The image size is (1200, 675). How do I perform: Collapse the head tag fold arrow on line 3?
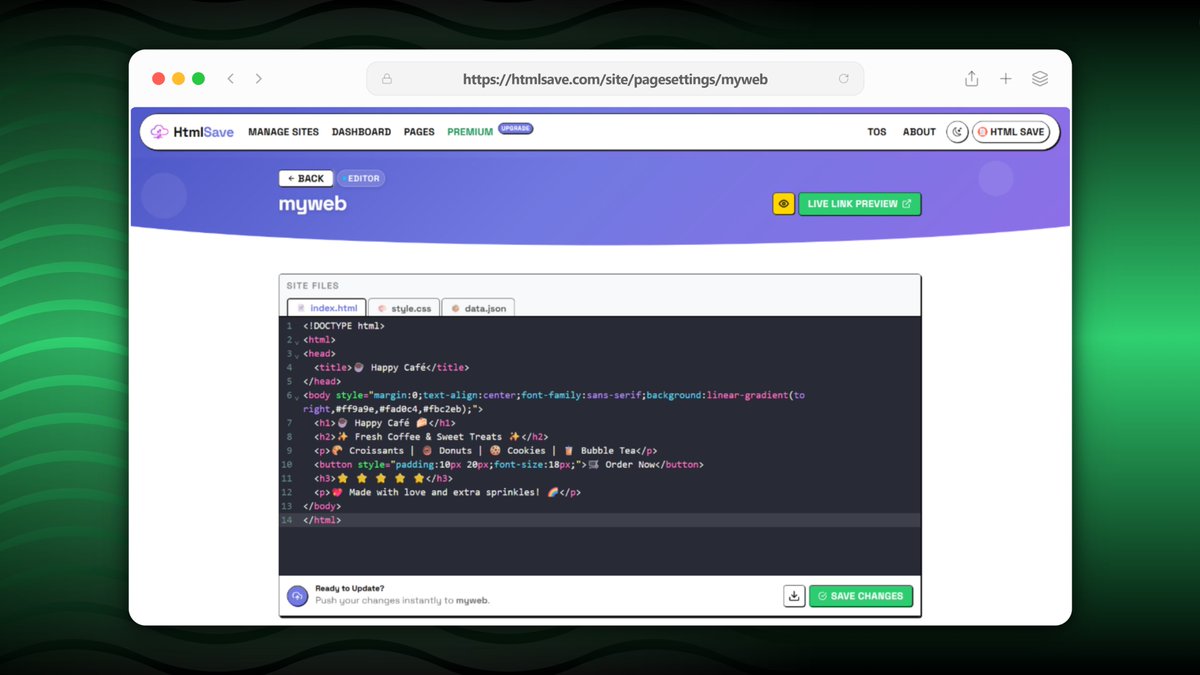coord(296,356)
